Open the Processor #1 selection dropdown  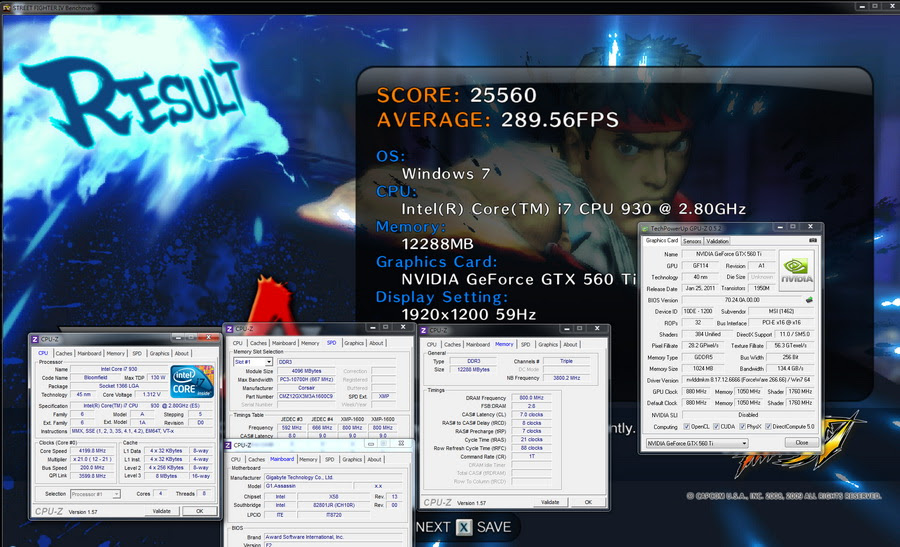coord(95,494)
